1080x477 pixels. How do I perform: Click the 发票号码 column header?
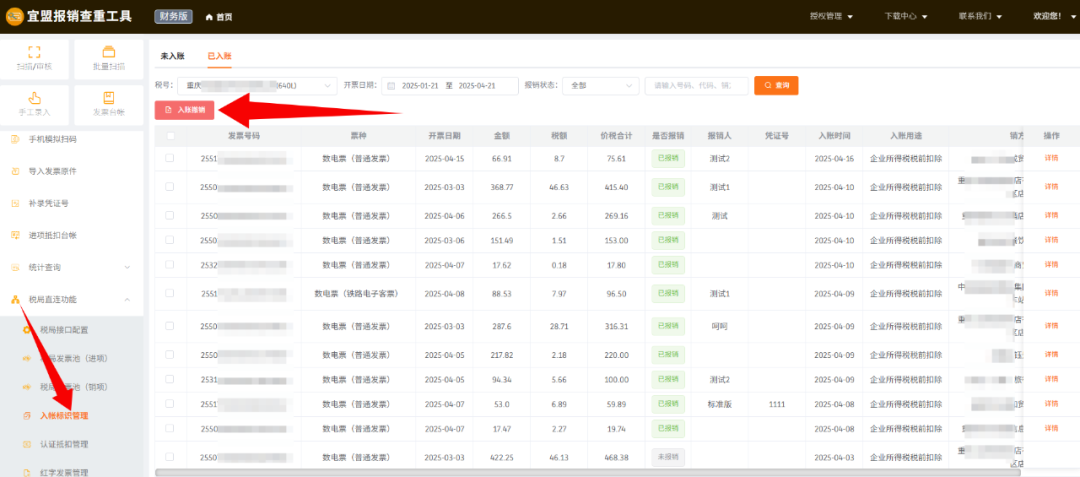244,136
